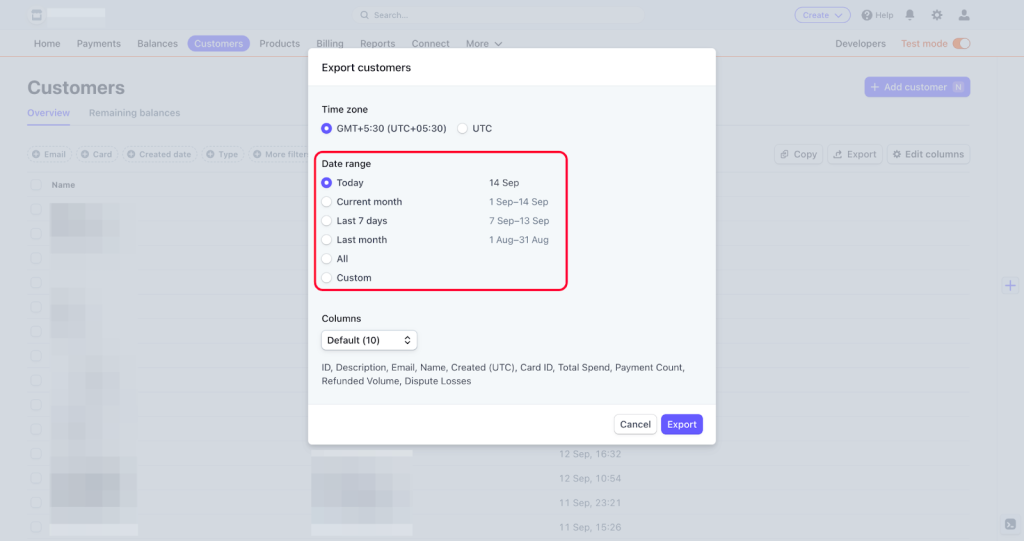Screen dimensions: 1024x541
Task: Open the Payments navigation tab
Action: 98,44
